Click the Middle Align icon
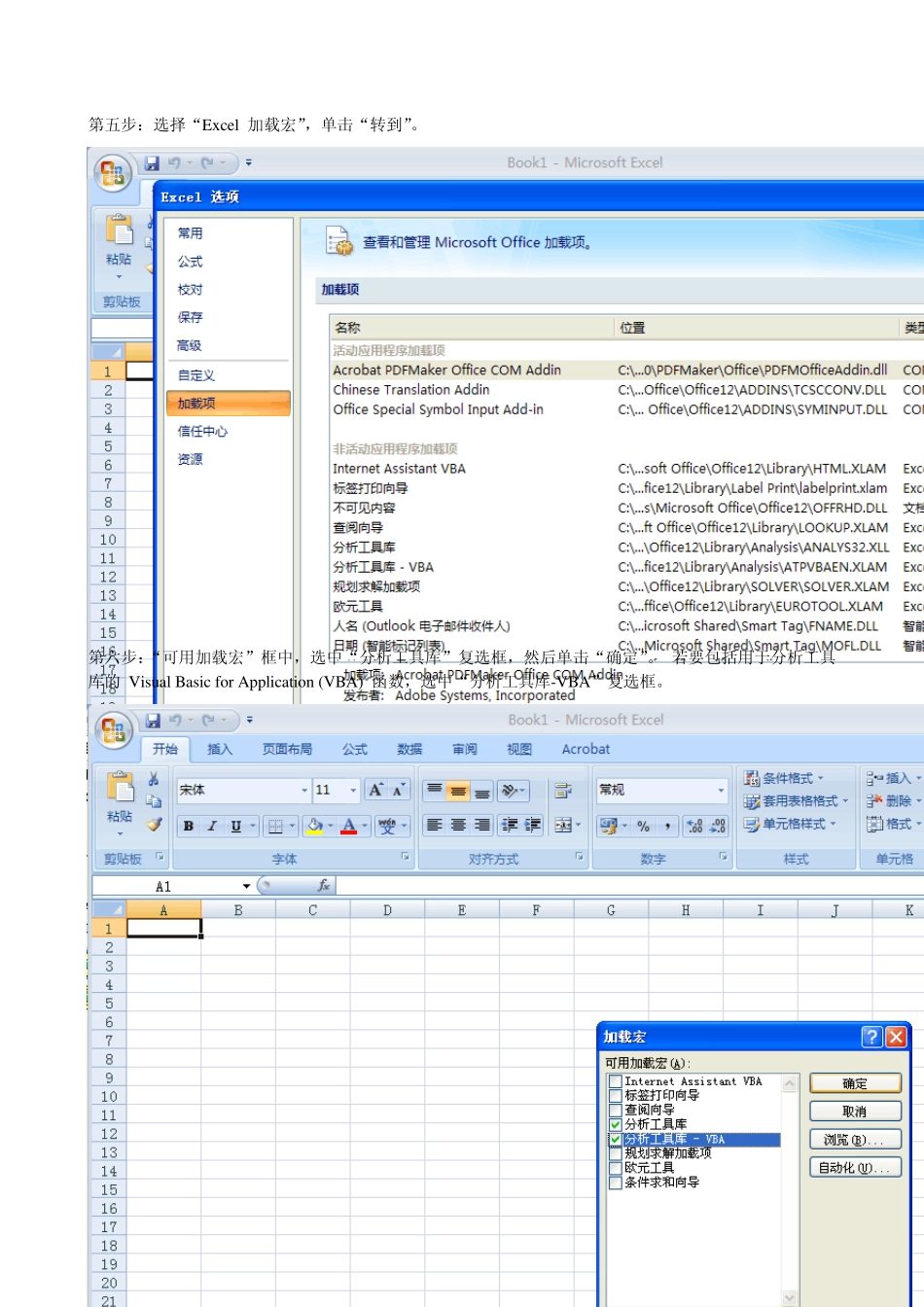Screen dimensions: 924x1307 click(458, 790)
